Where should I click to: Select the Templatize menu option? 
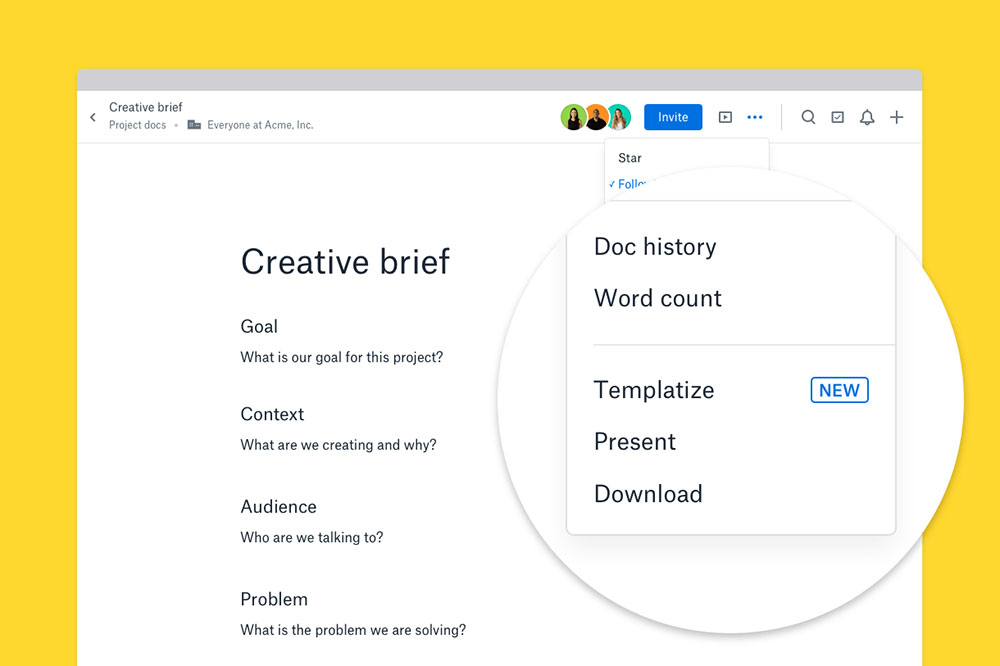tap(654, 390)
